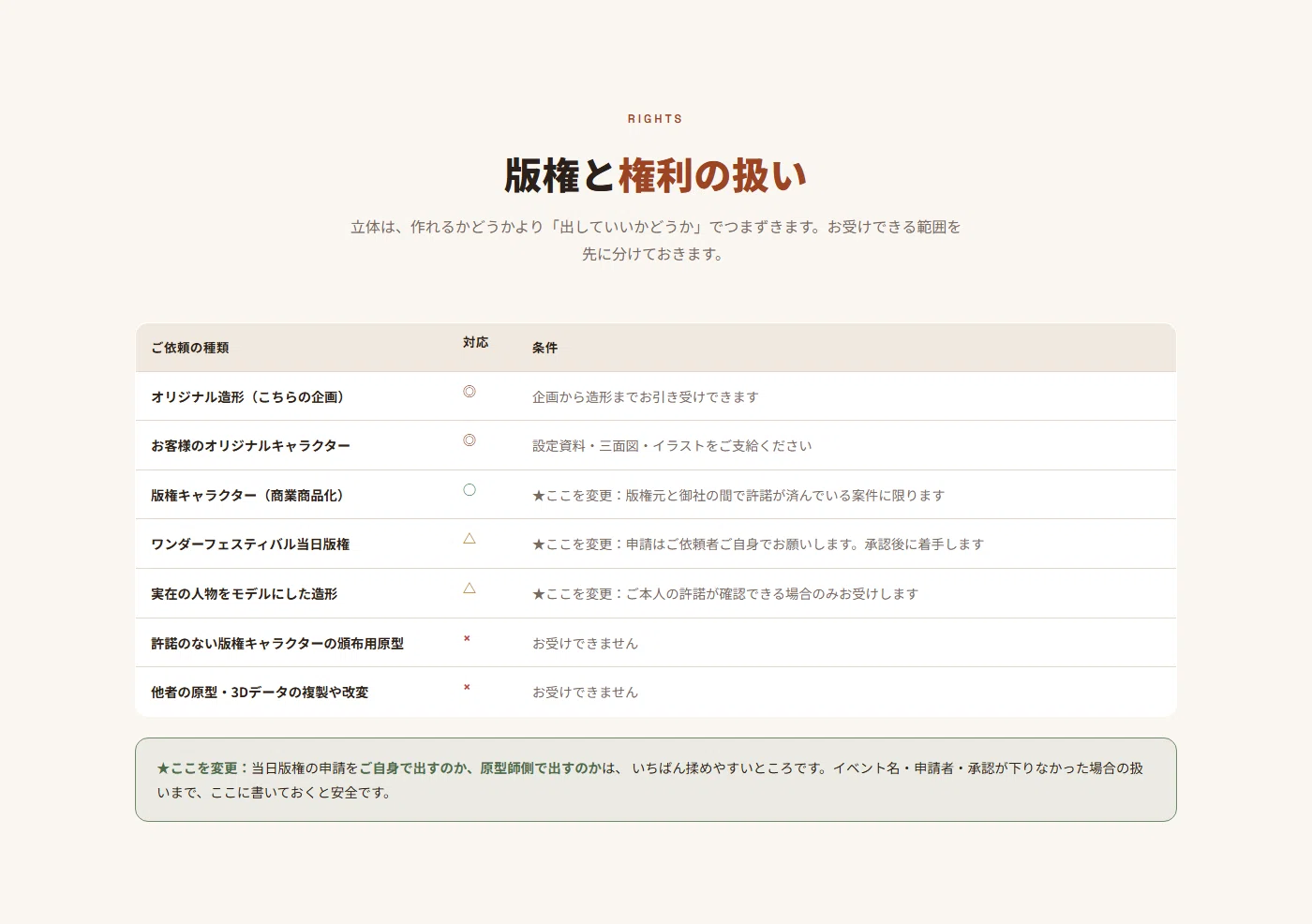Viewport: 1312px width, 924px height.
Task: Select the ご依頼の種類 column header
Action: 190,348
